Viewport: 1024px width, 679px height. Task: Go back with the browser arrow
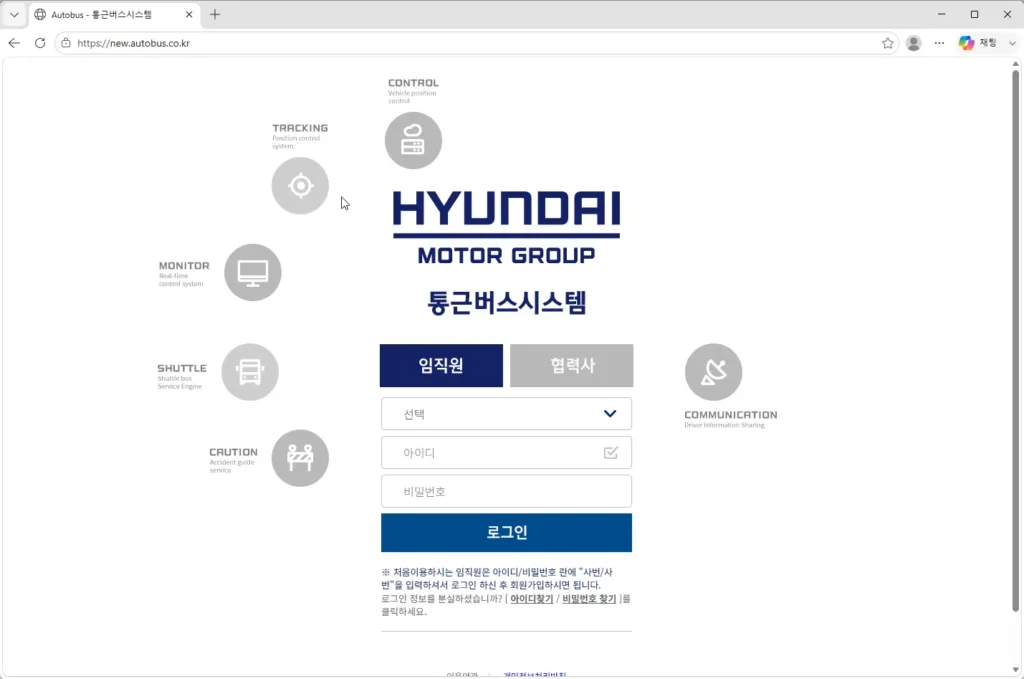pos(14,43)
